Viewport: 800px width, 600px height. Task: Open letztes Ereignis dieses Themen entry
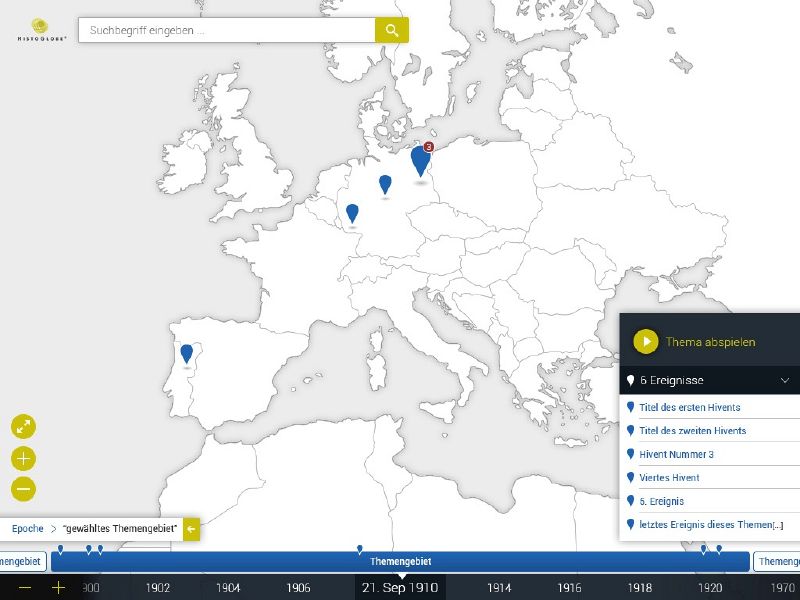point(710,524)
